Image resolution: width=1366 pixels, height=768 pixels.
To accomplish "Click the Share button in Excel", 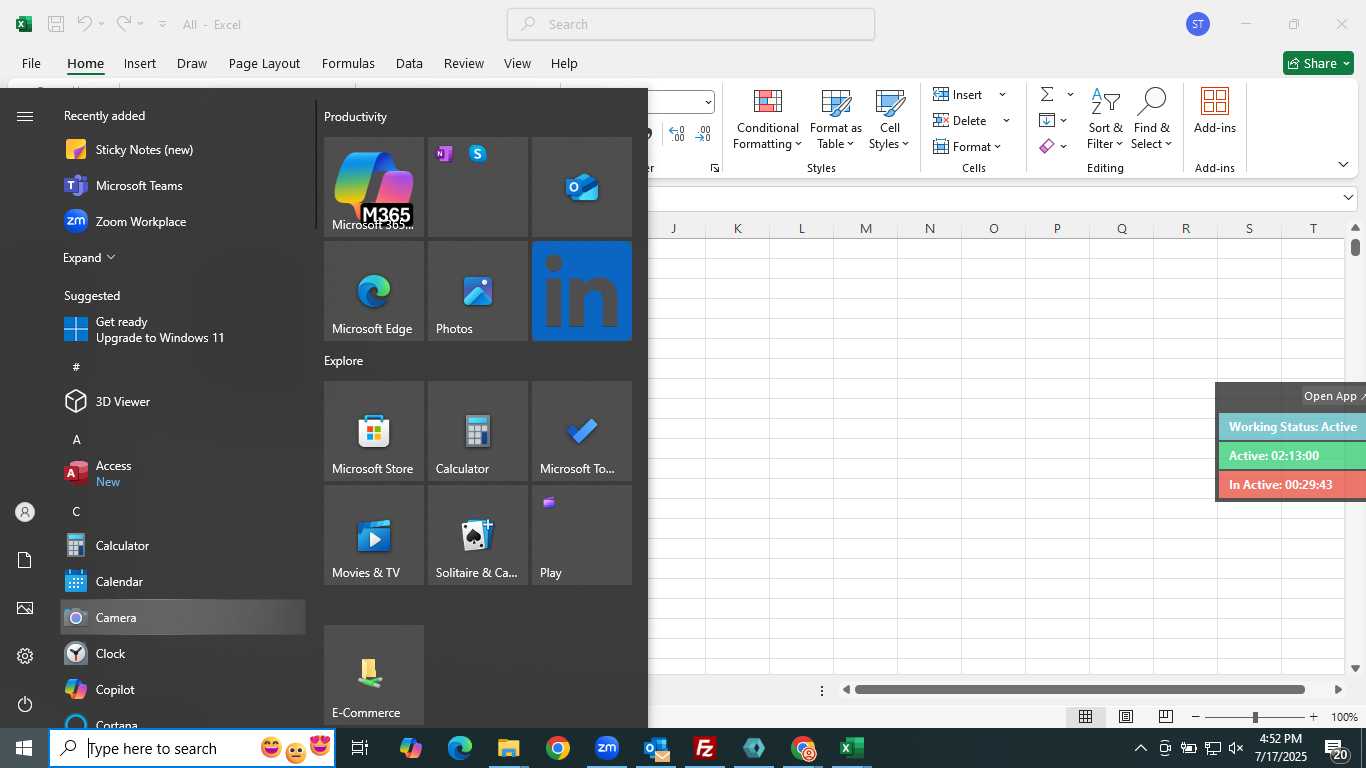I will click(x=1318, y=63).
